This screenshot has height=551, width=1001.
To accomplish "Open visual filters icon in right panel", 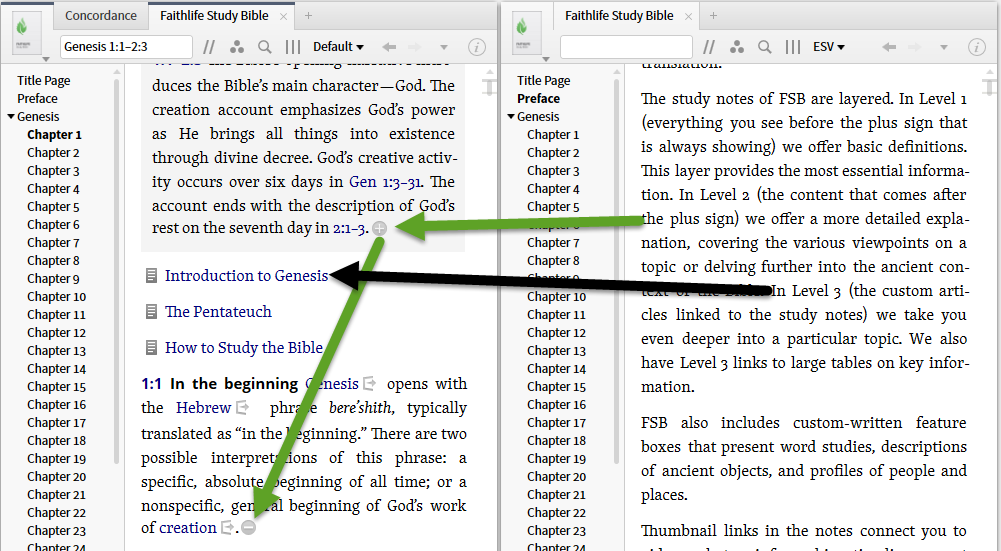I will coord(737,47).
